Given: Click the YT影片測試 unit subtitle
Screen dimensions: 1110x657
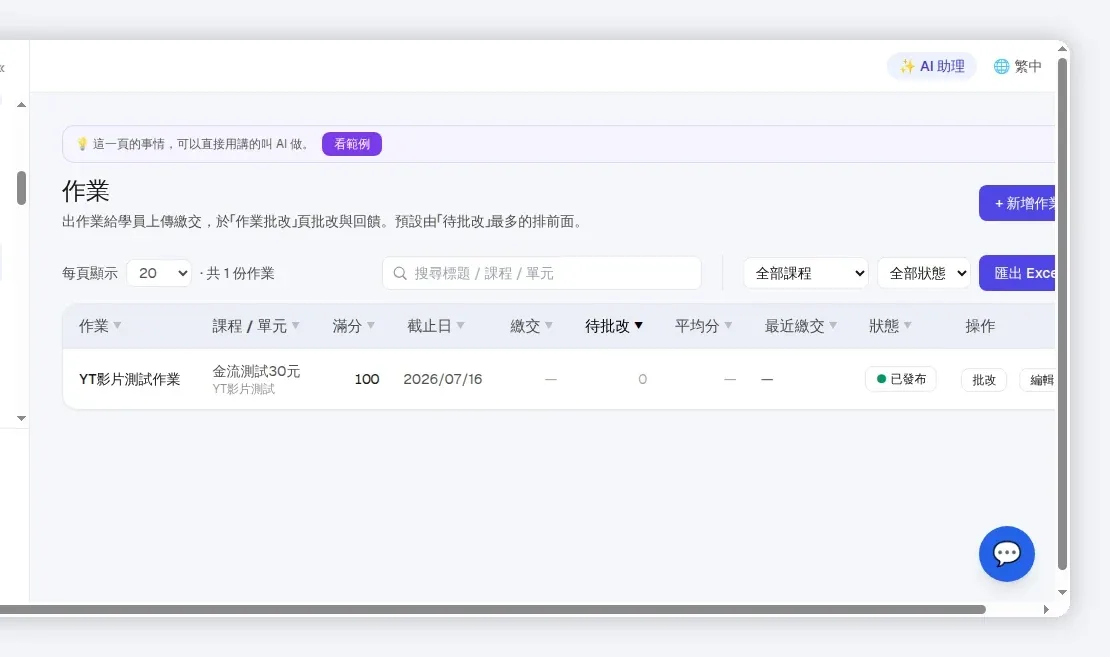Looking at the screenshot, I should [x=244, y=389].
